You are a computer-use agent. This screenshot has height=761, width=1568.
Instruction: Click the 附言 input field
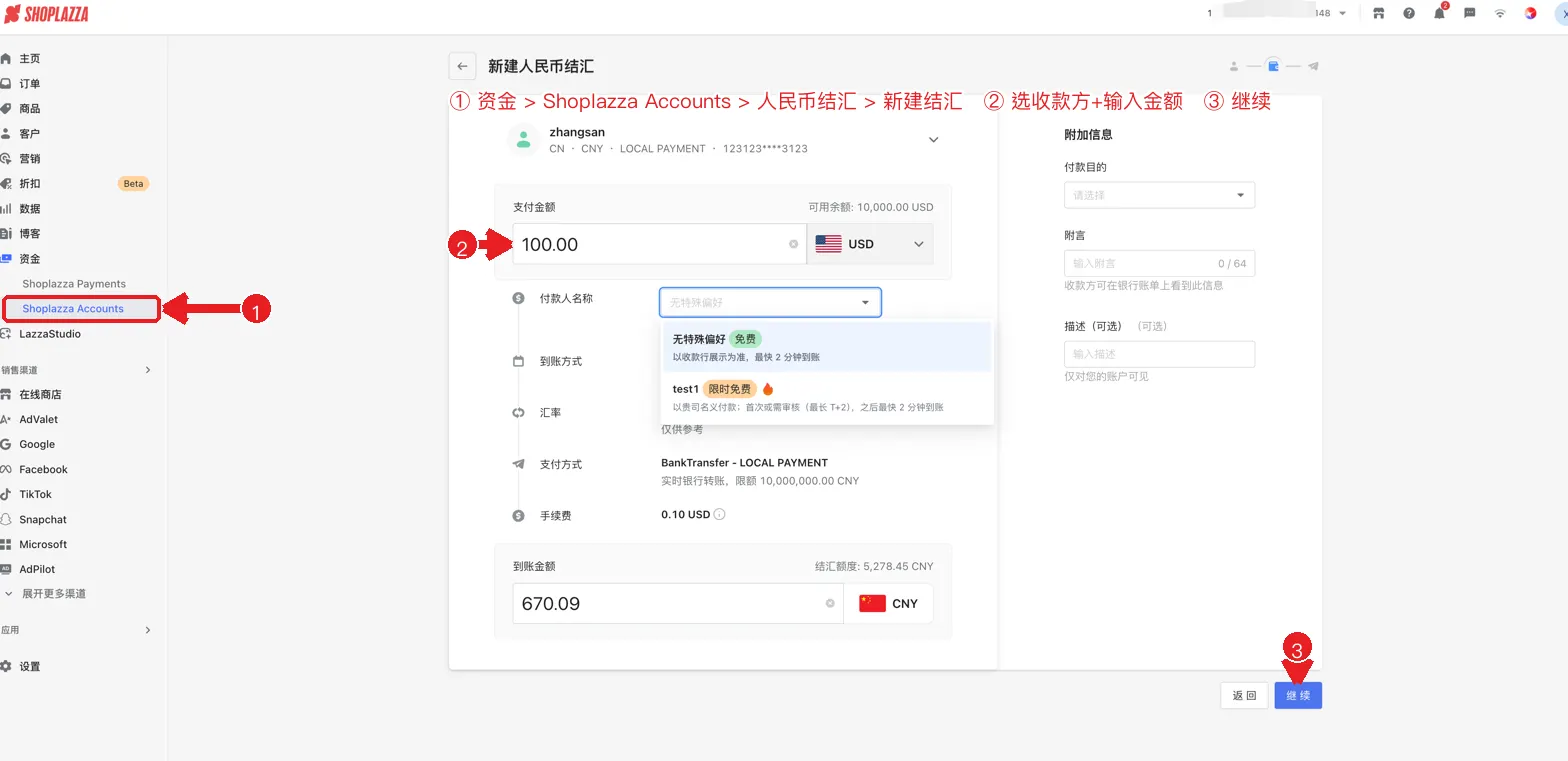1159,263
